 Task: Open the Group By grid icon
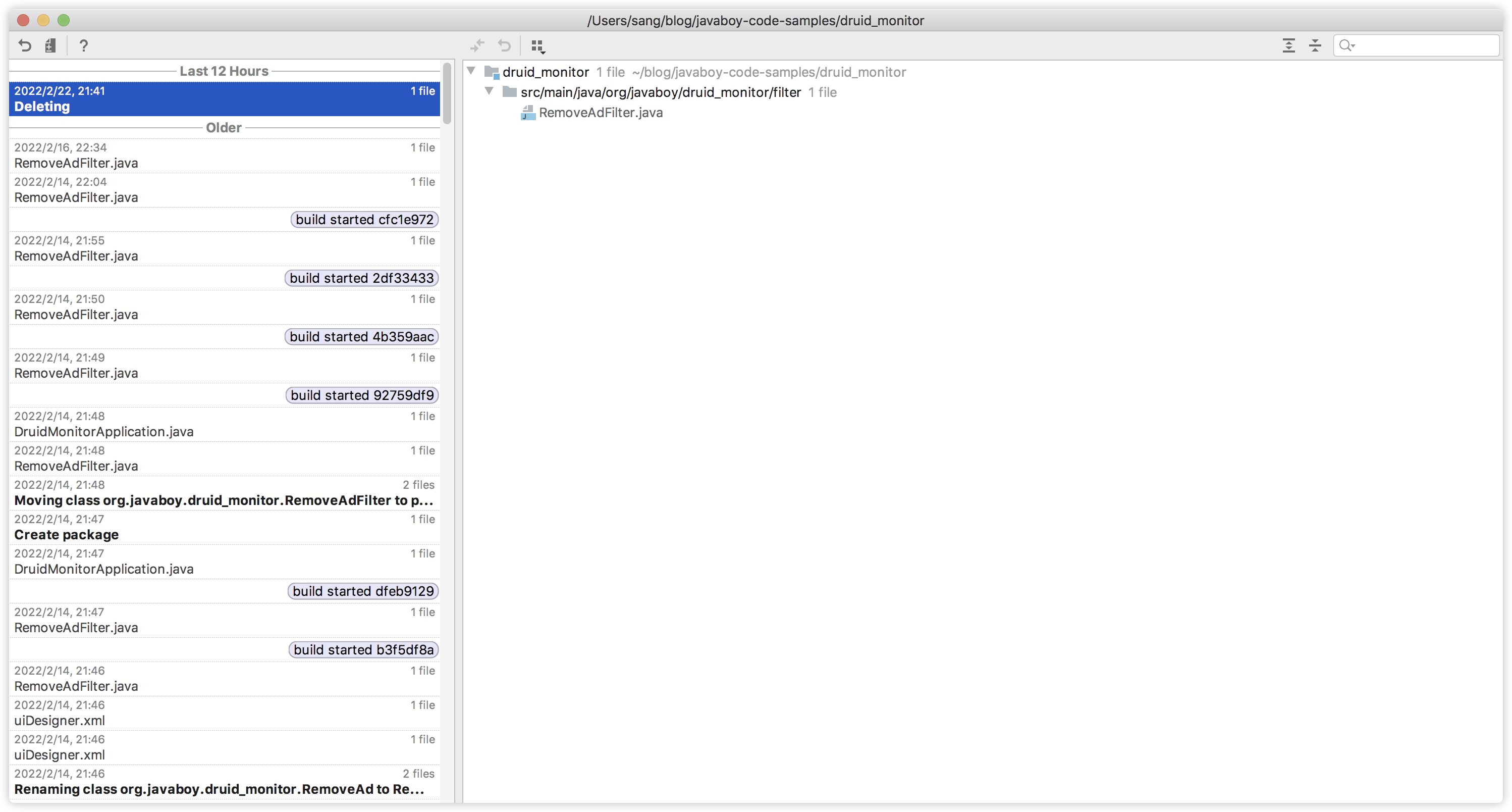537,46
